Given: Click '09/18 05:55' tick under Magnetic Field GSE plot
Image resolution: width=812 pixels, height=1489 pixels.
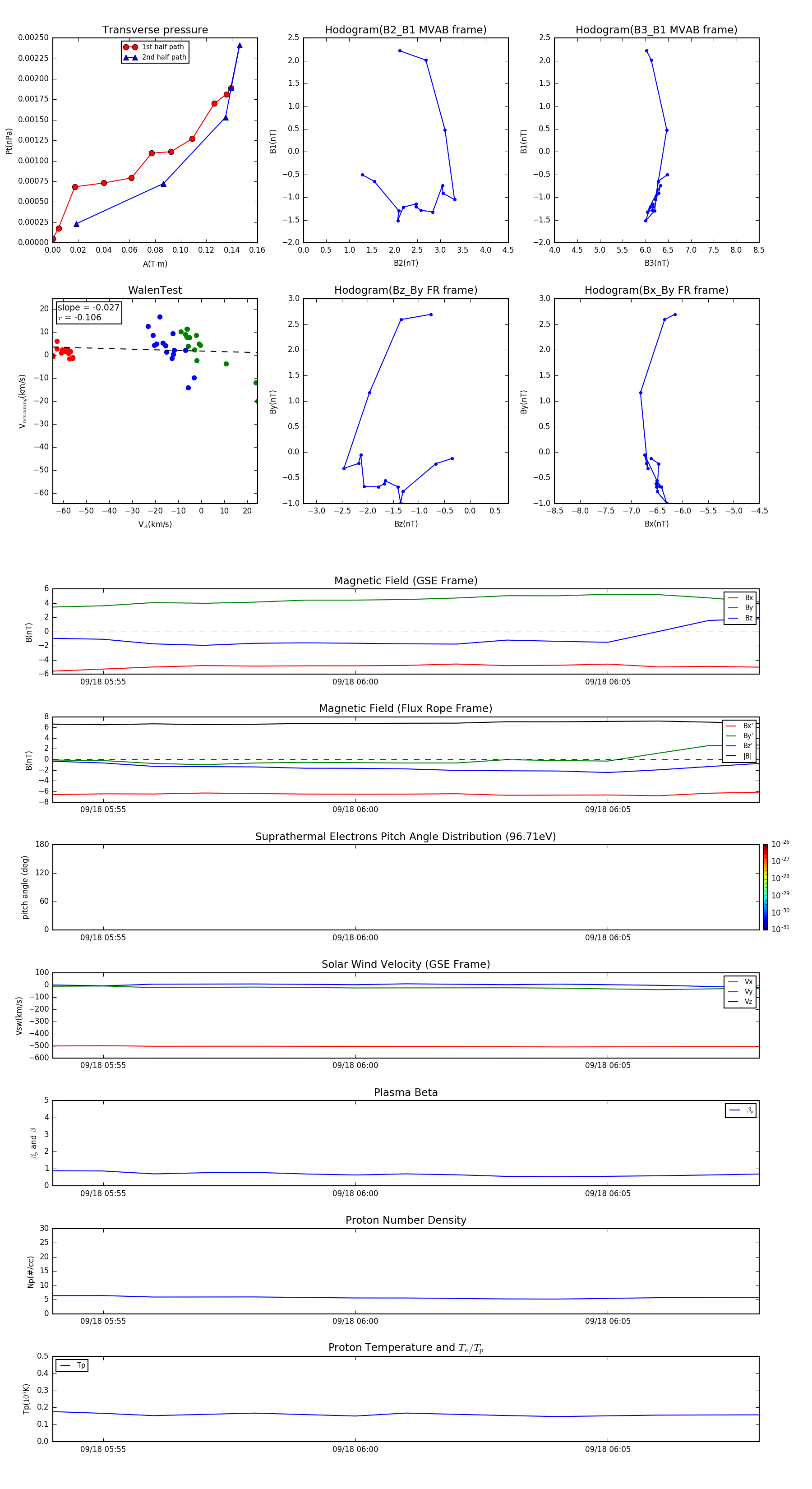Looking at the screenshot, I should click(x=103, y=682).
